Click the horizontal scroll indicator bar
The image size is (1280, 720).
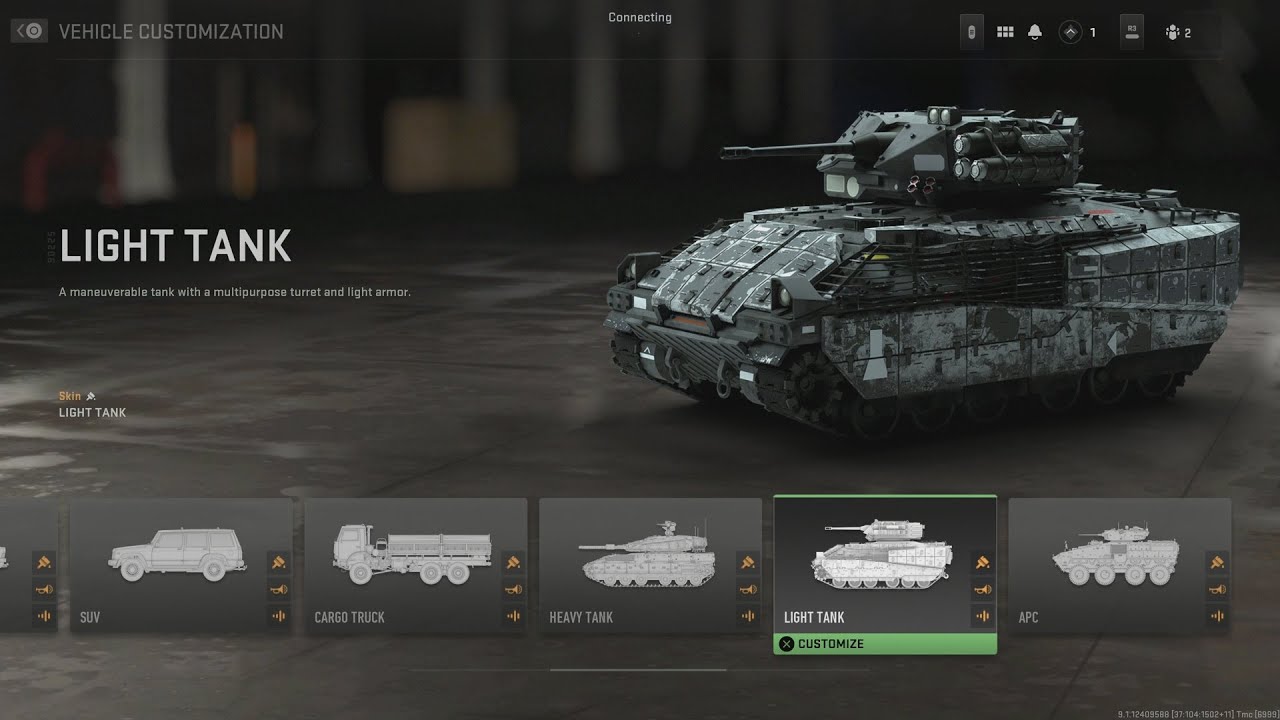pyautogui.click(x=638, y=669)
